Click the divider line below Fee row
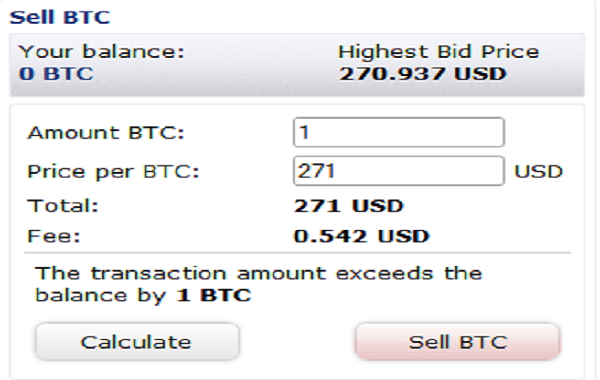The height and width of the screenshot is (380, 600). (297, 253)
